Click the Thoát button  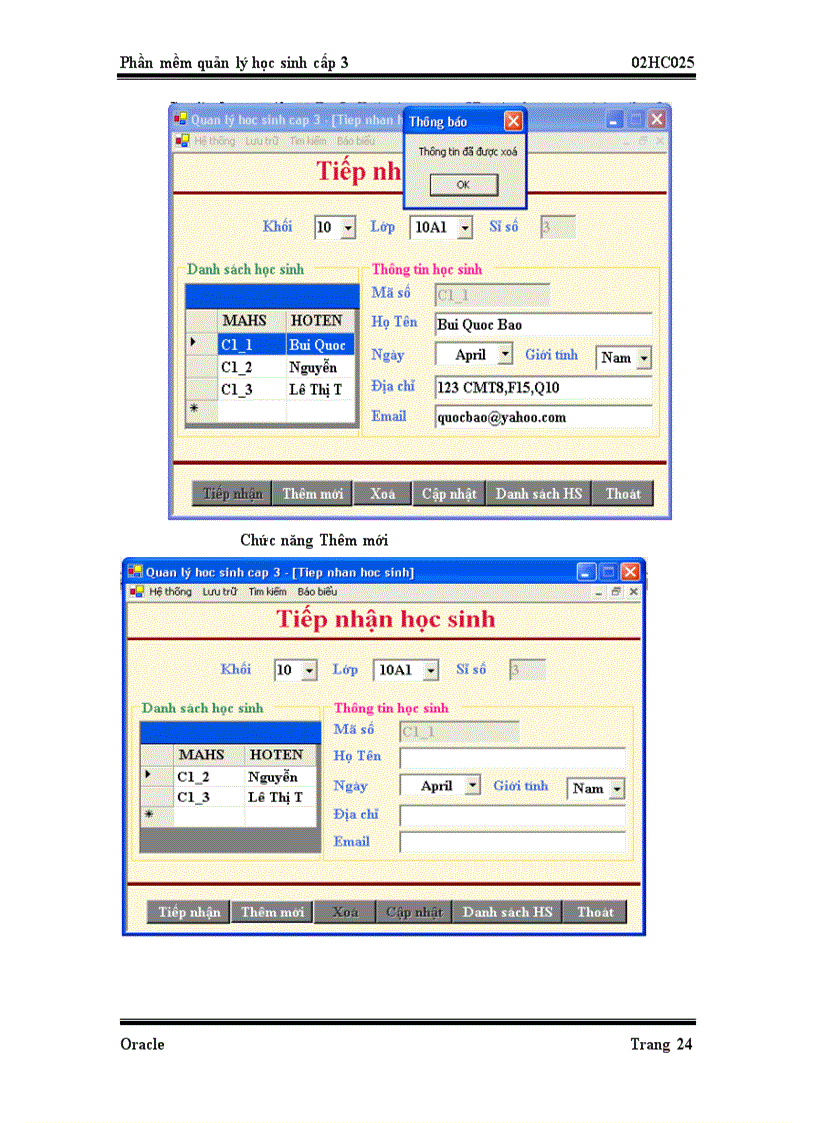pos(595,911)
